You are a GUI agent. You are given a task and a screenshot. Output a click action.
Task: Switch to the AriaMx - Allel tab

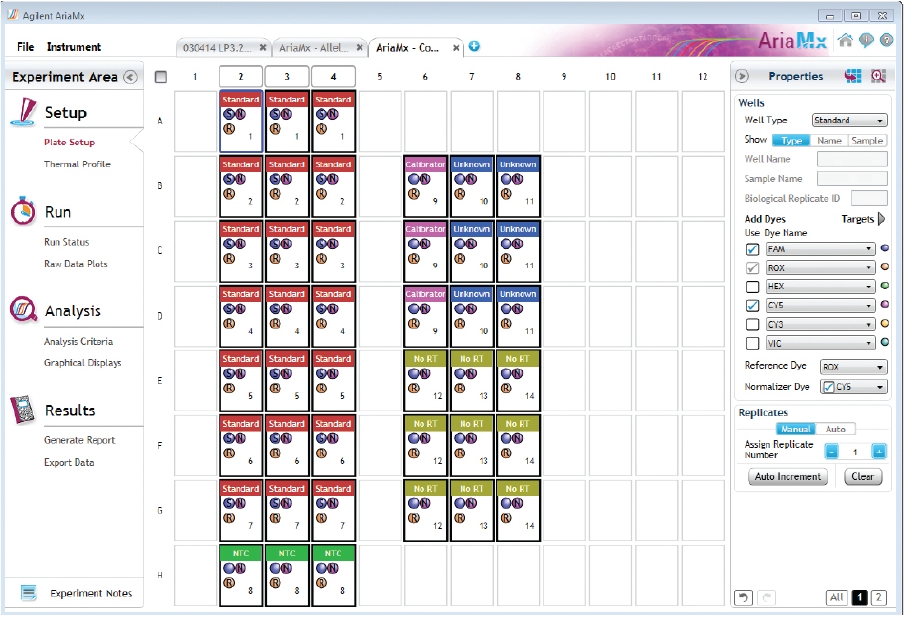coord(314,48)
